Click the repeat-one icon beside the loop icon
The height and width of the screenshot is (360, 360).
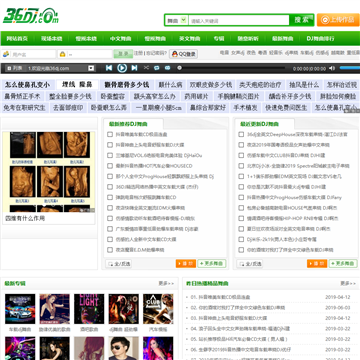click(x=168, y=68)
